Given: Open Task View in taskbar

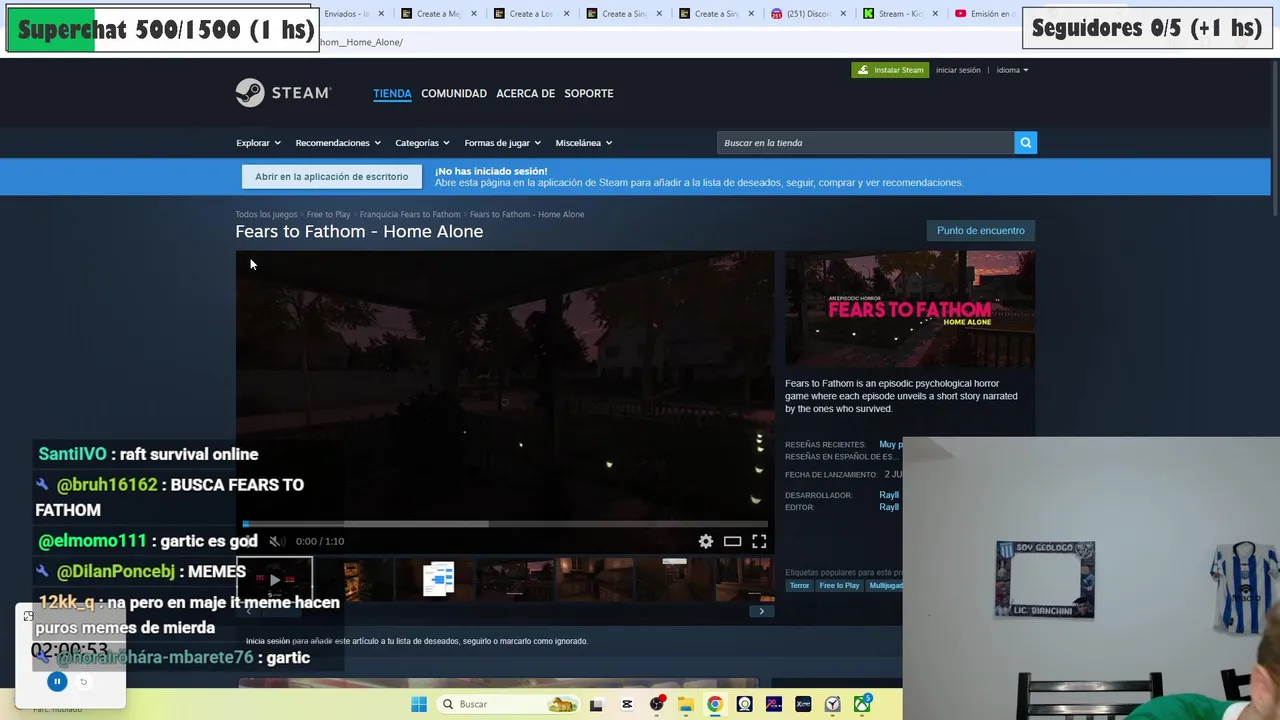Looking at the screenshot, I should (x=596, y=704).
